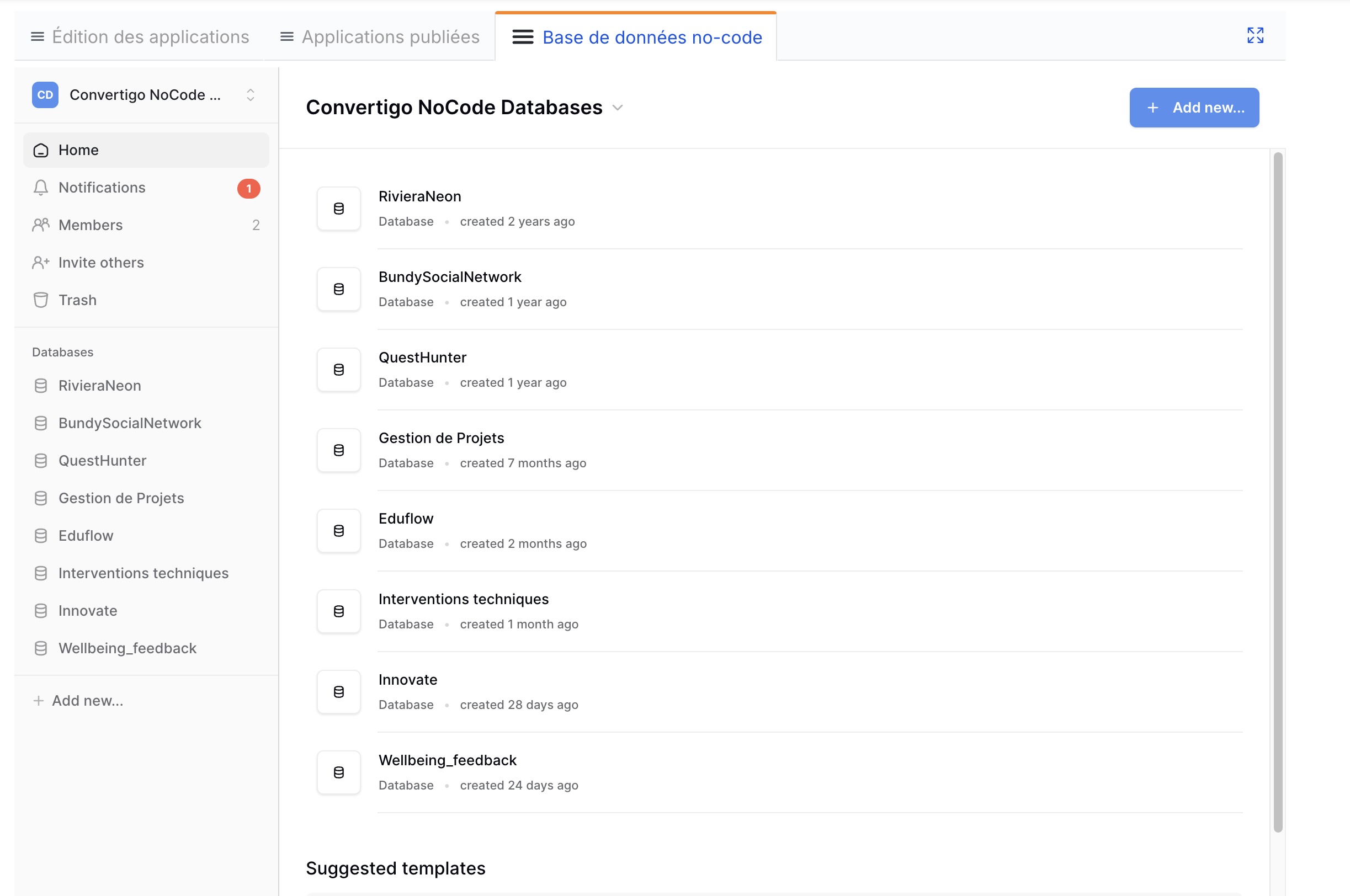Click 'created 2 years ago' text
Image resolution: width=1350 pixels, height=896 pixels.
[x=517, y=222]
